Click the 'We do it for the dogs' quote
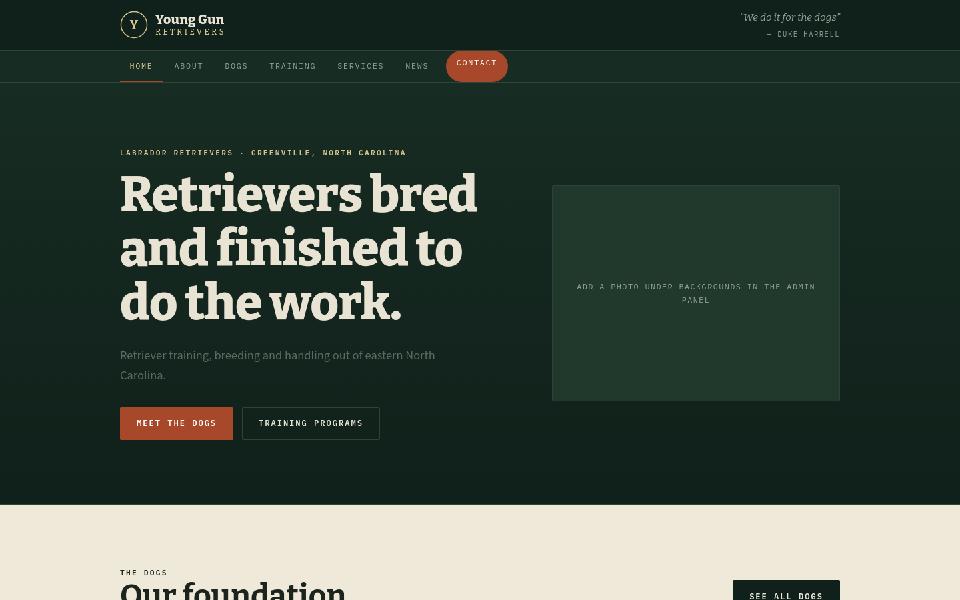The height and width of the screenshot is (600, 960). (x=790, y=17)
